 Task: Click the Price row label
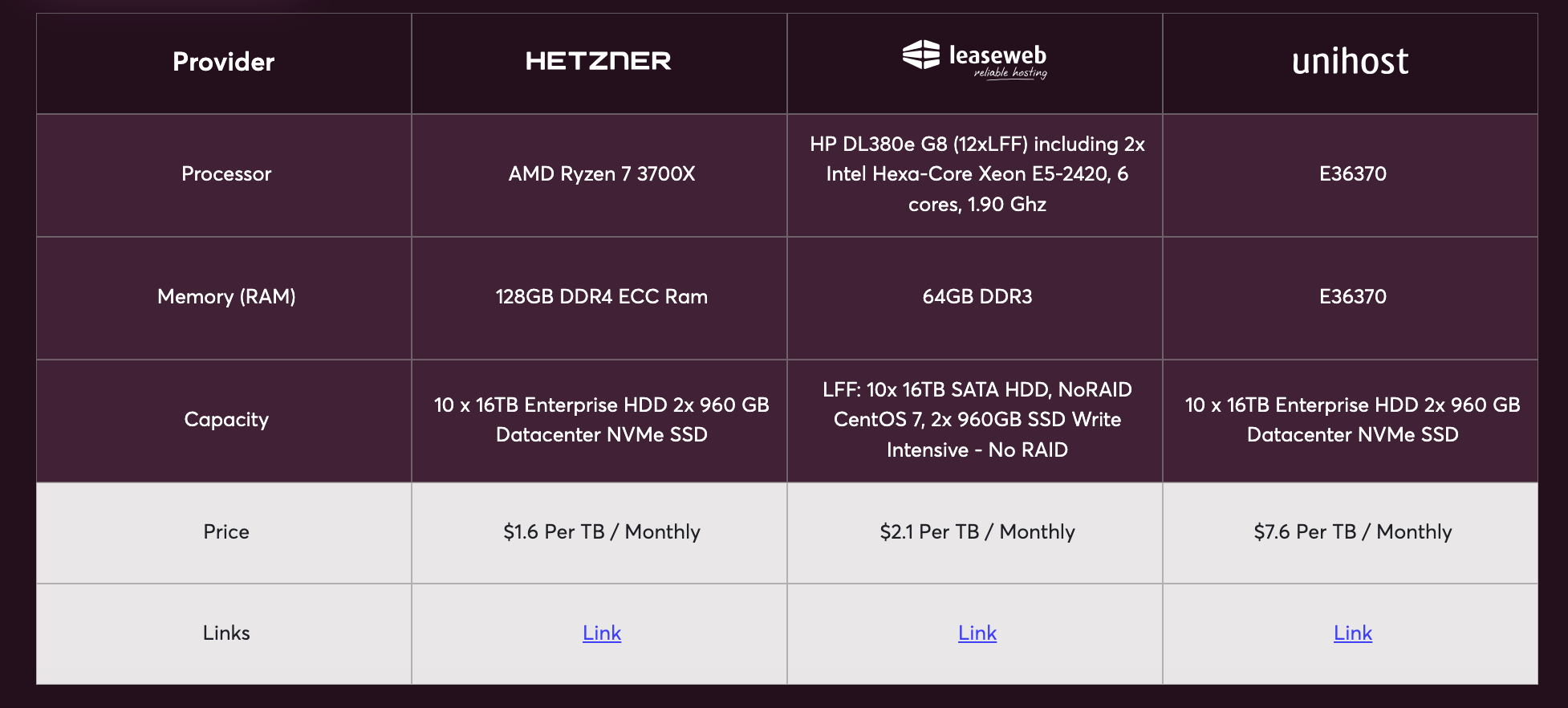226,532
